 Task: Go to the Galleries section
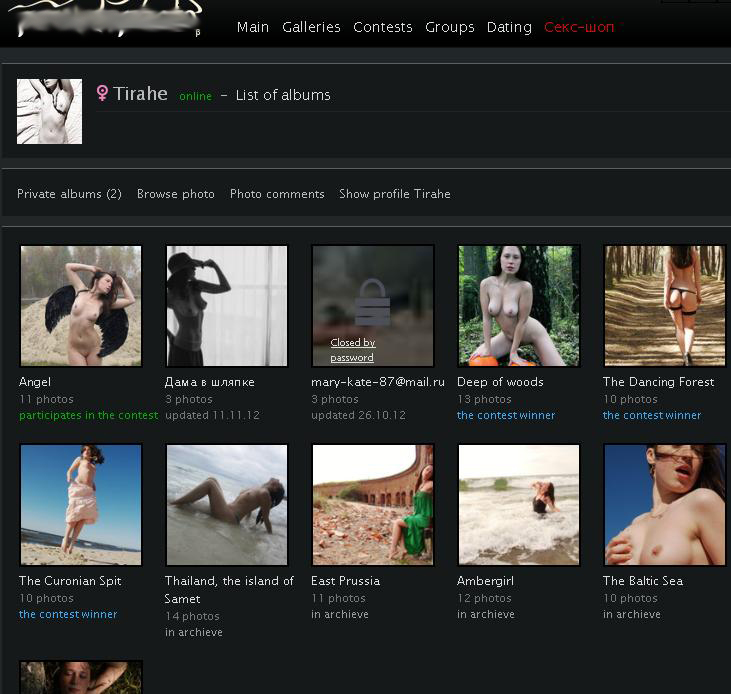[311, 27]
